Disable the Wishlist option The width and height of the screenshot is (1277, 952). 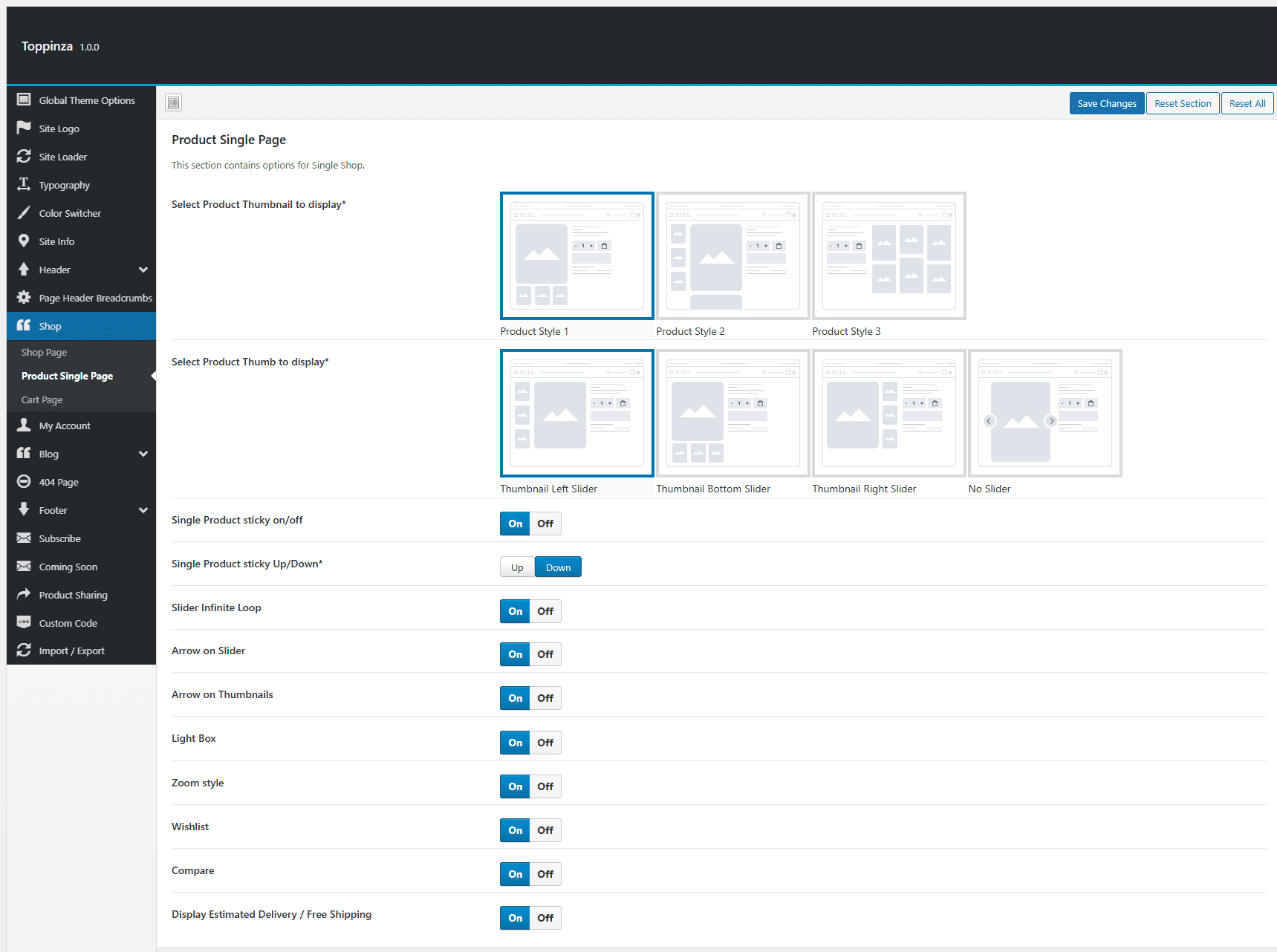pyautogui.click(x=545, y=830)
